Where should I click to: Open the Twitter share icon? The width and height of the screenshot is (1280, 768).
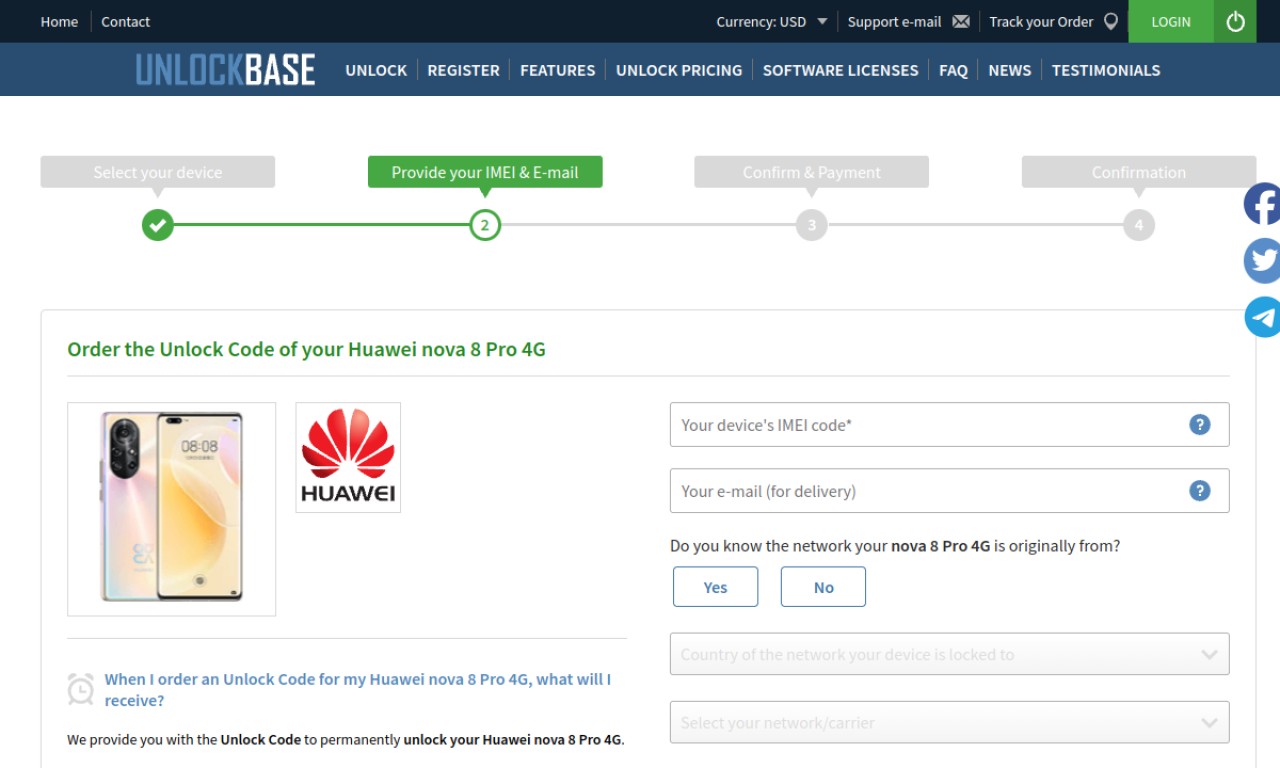tap(1263, 261)
